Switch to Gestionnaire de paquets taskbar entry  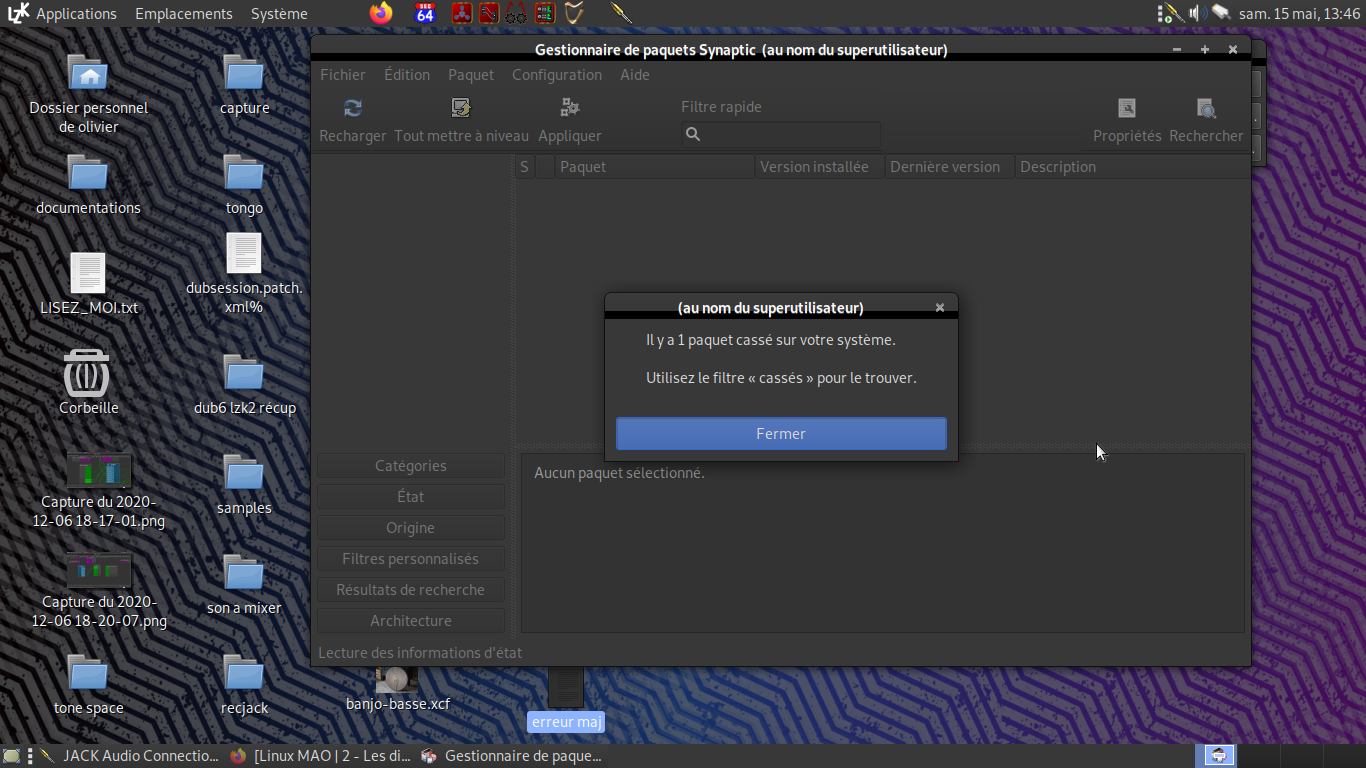tap(512, 756)
